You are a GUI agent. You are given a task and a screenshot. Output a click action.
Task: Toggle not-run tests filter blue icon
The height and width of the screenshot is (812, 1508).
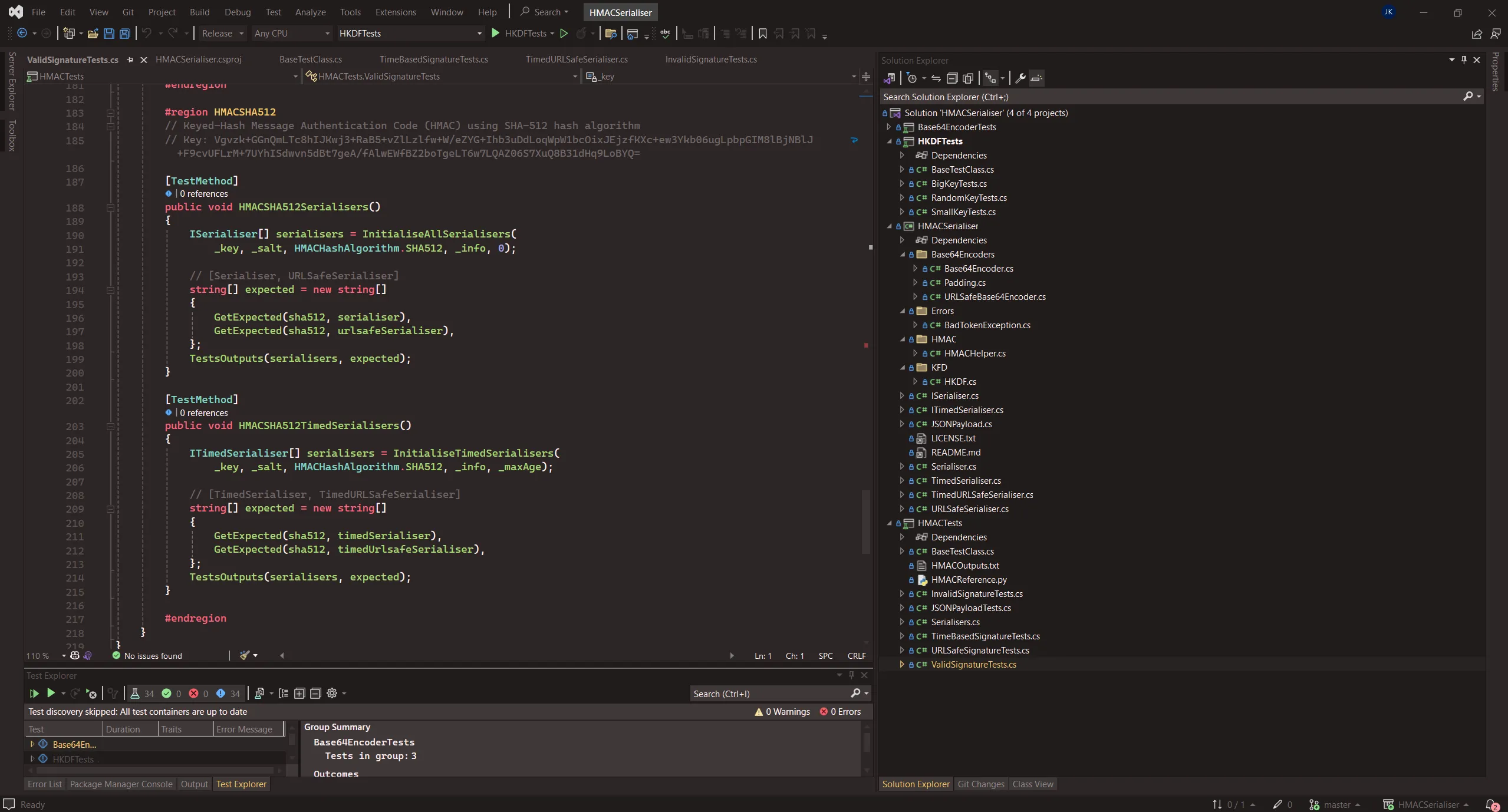coord(229,694)
